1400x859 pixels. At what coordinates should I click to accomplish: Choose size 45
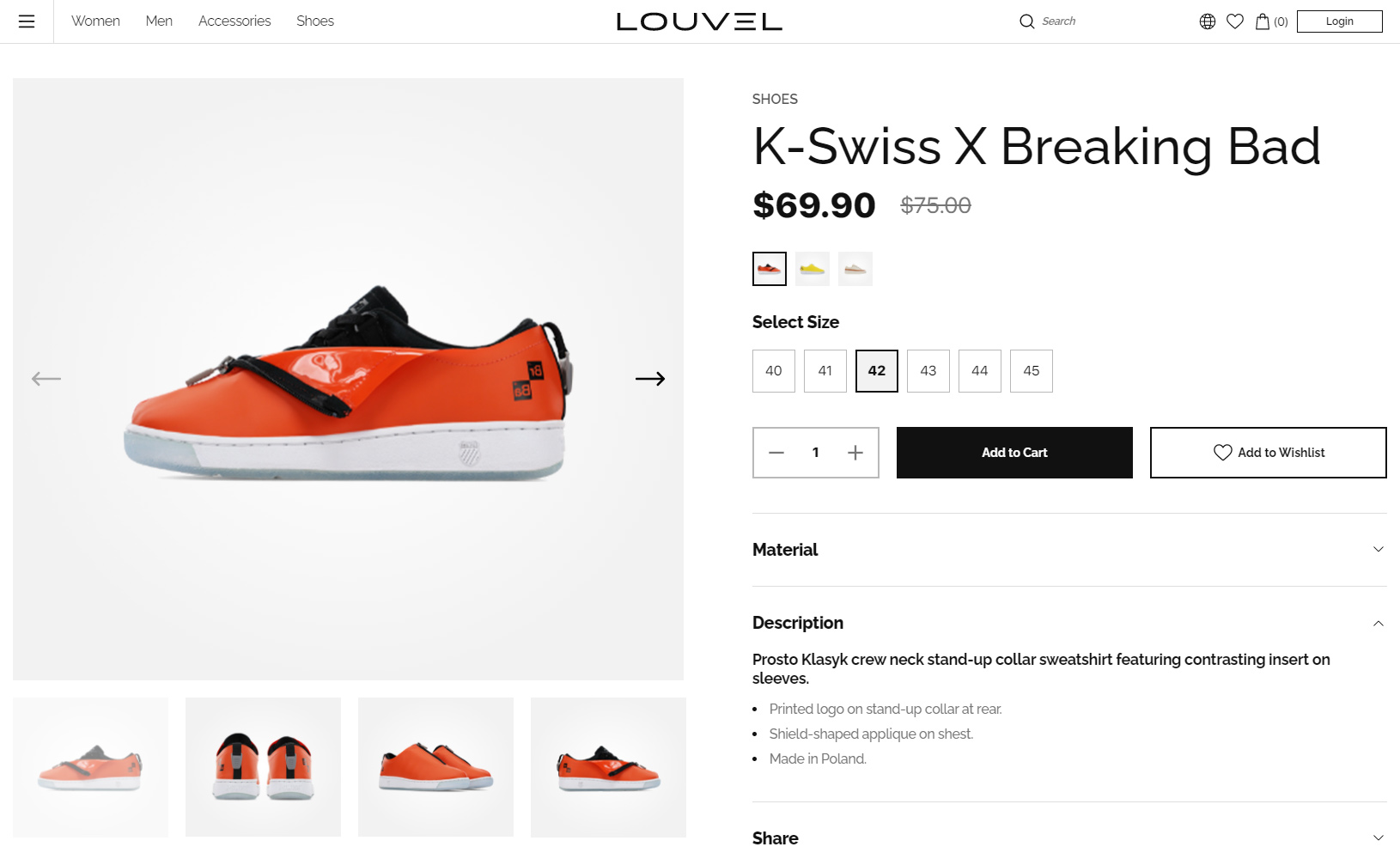coord(1032,371)
